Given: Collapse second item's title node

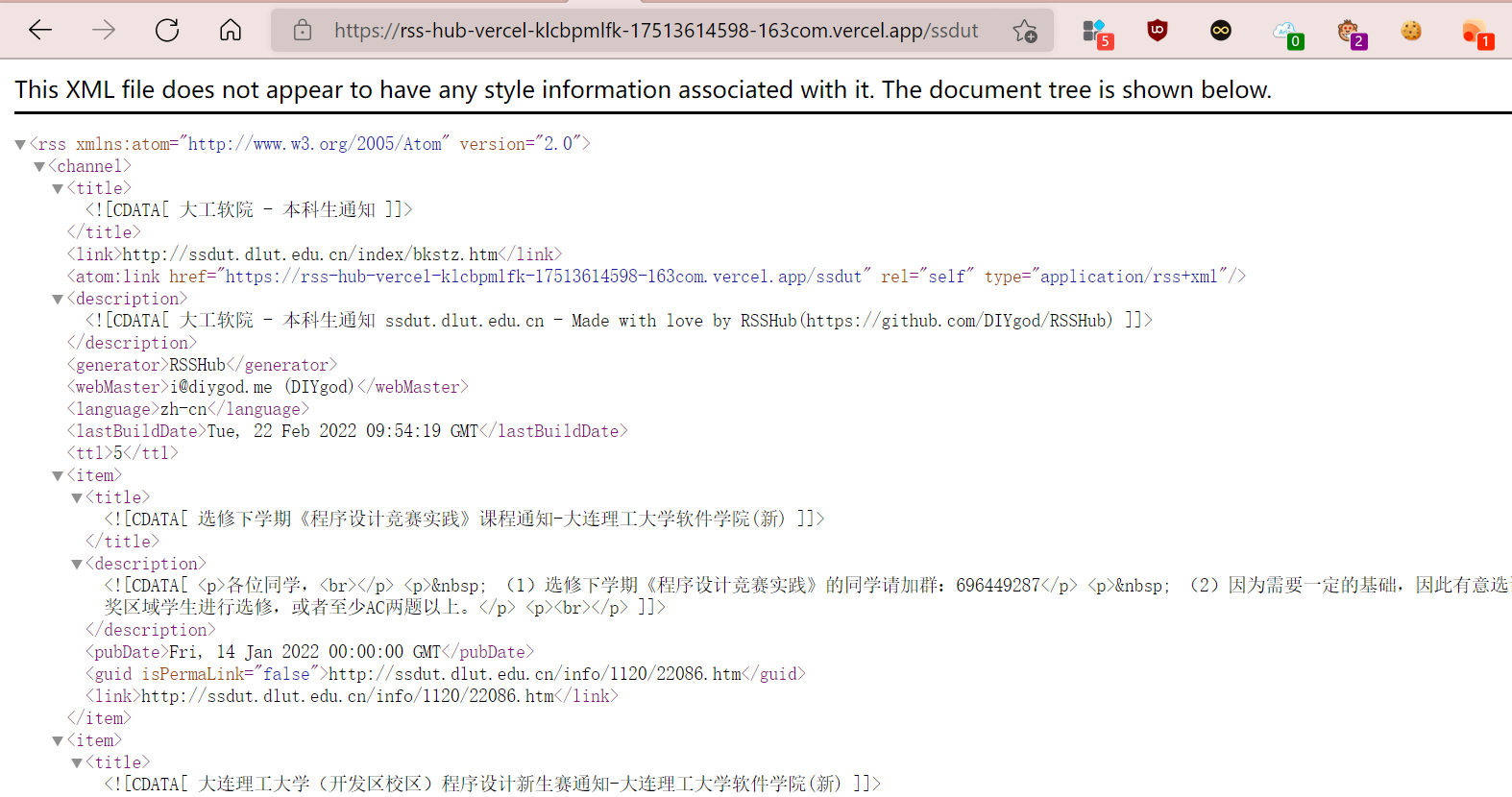Looking at the screenshot, I should [77, 763].
